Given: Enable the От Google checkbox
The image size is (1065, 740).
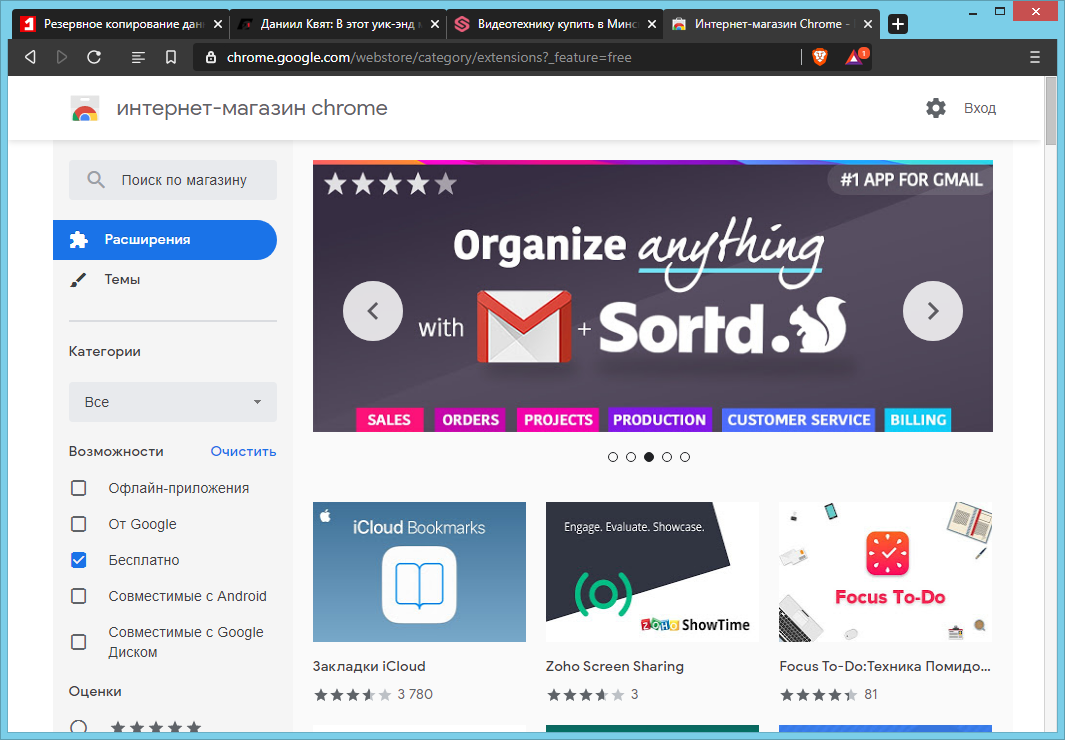Looking at the screenshot, I should (79, 524).
